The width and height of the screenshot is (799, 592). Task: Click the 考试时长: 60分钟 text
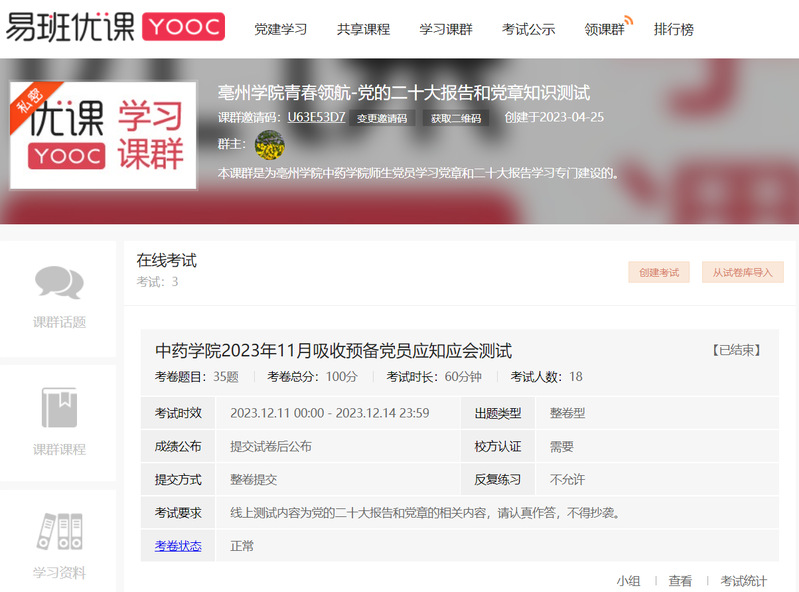click(434, 377)
